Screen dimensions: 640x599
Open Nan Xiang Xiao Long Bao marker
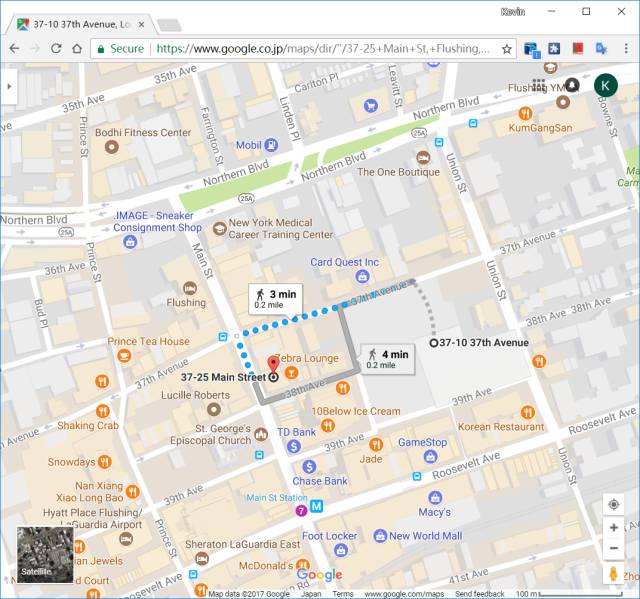pos(133,492)
